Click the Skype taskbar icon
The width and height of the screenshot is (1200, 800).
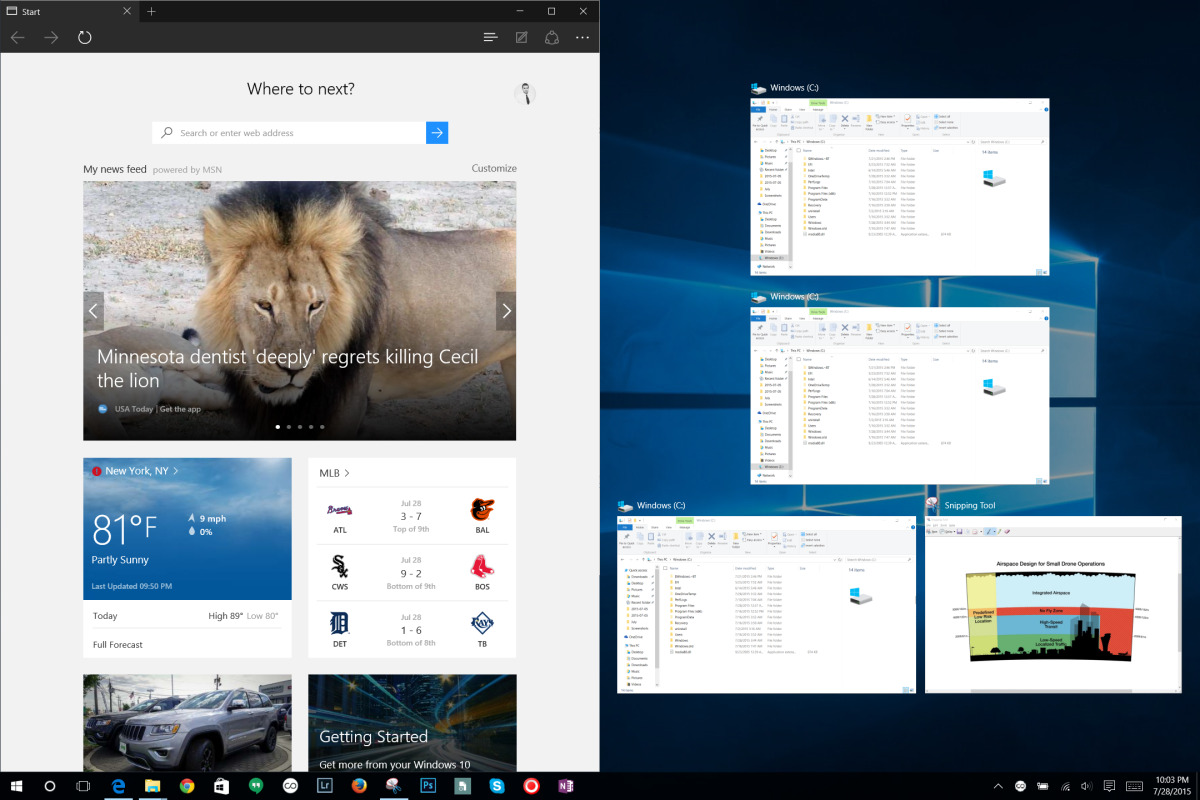497,786
